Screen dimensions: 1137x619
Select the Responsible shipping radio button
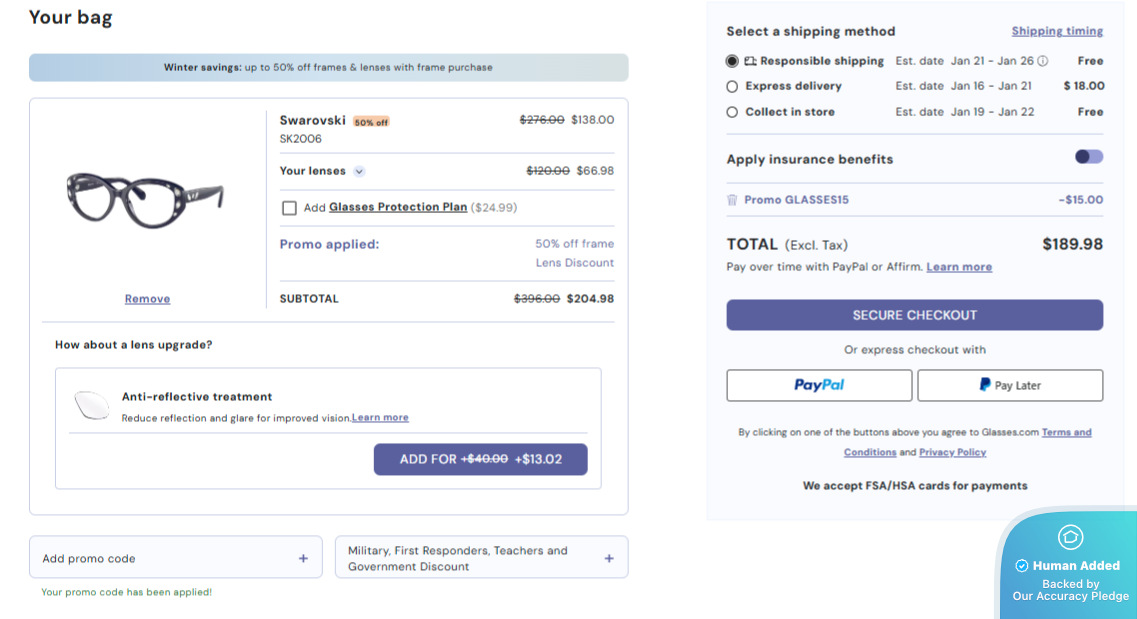pyautogui.click(x=732, y=61)
